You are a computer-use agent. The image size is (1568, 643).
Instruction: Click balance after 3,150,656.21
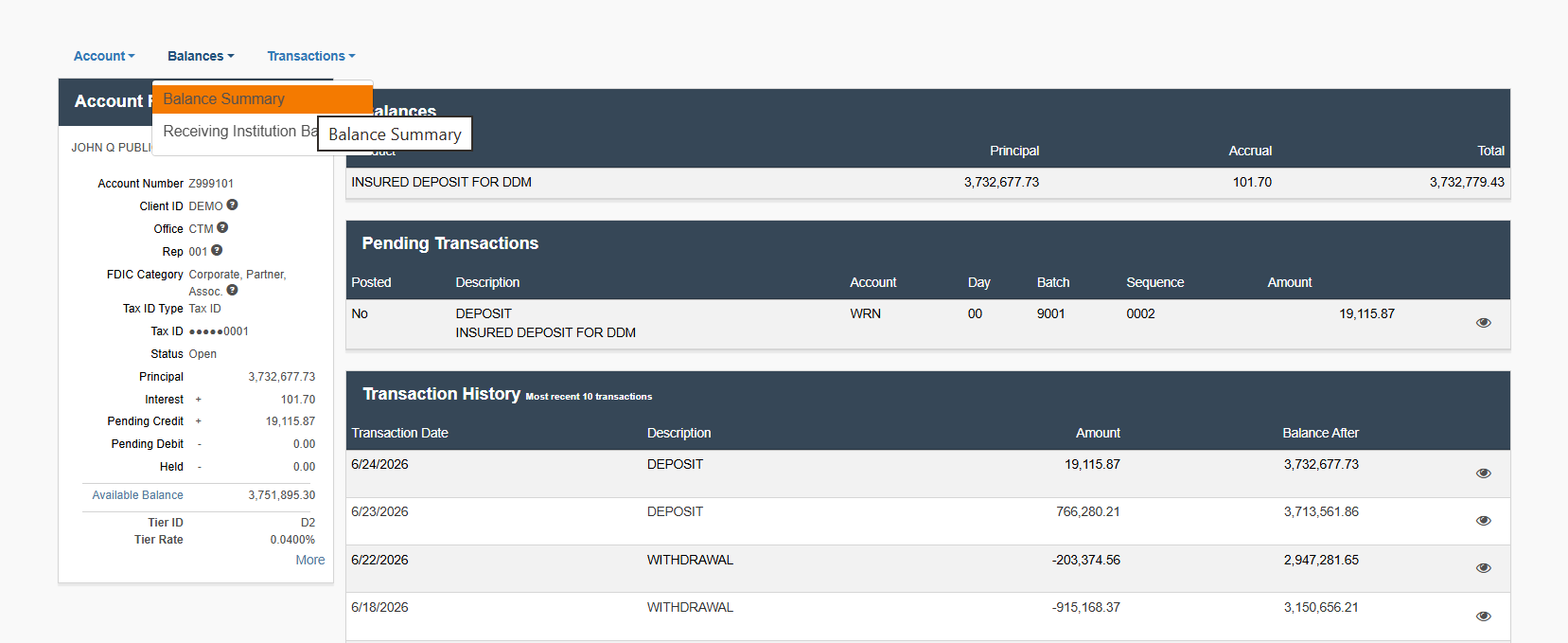1321,607
